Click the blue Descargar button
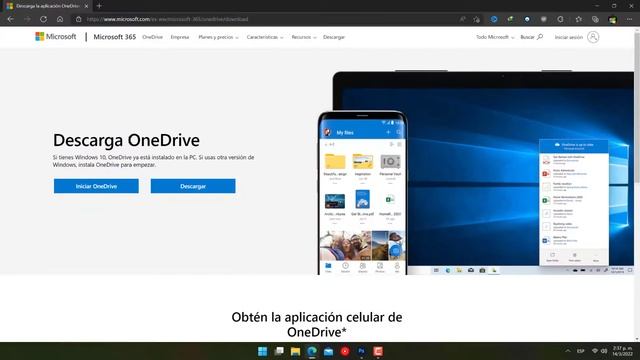 point(193,186)
